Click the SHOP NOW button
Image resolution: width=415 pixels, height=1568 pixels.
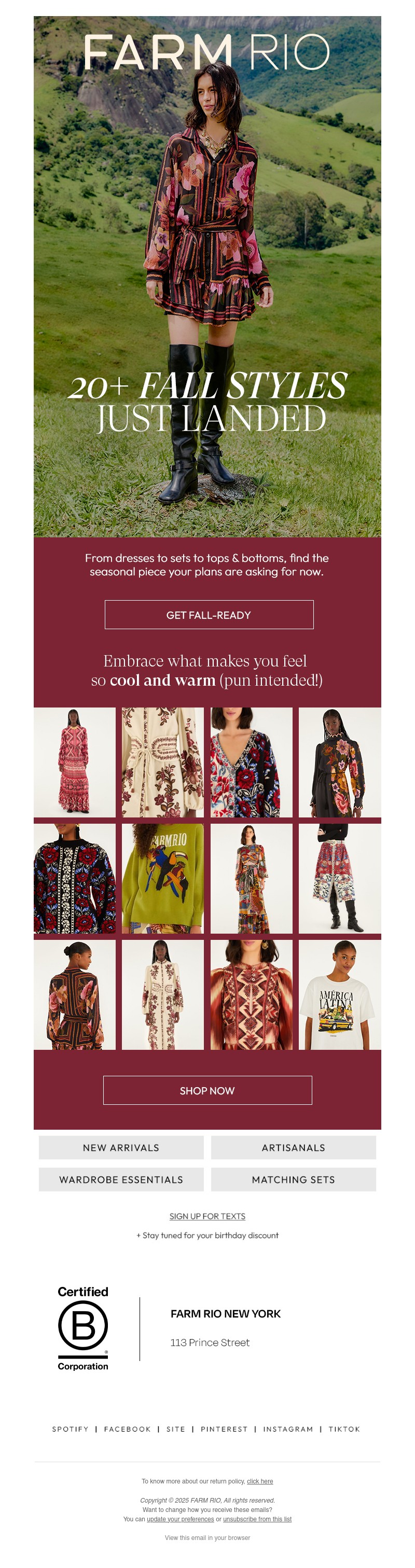[x=208, y=1090]
